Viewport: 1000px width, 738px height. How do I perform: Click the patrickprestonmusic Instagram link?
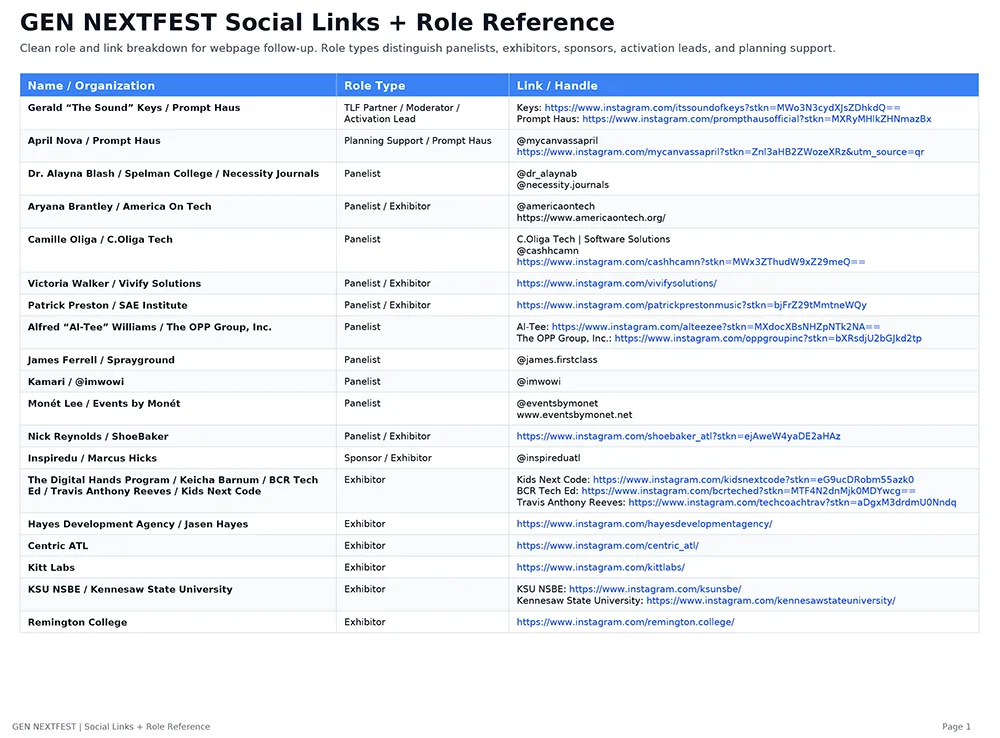691,306
